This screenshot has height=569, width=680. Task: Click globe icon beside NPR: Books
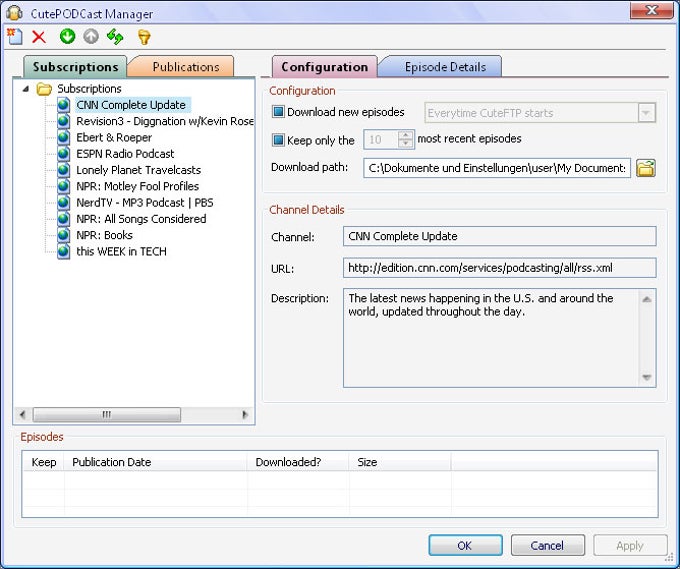[x=63, y=235]
